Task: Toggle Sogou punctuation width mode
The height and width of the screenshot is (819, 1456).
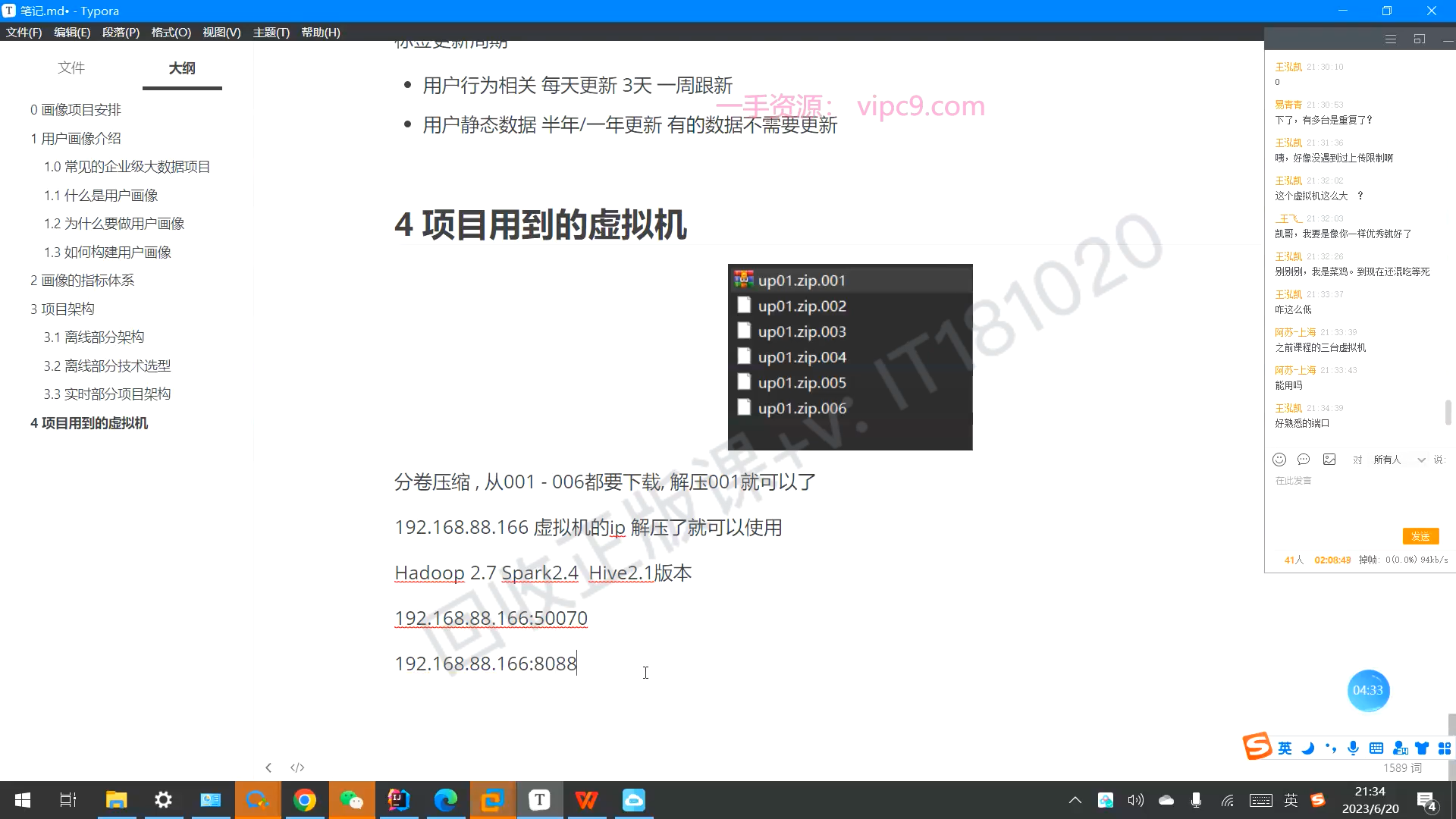Action: coord(1331,748)
